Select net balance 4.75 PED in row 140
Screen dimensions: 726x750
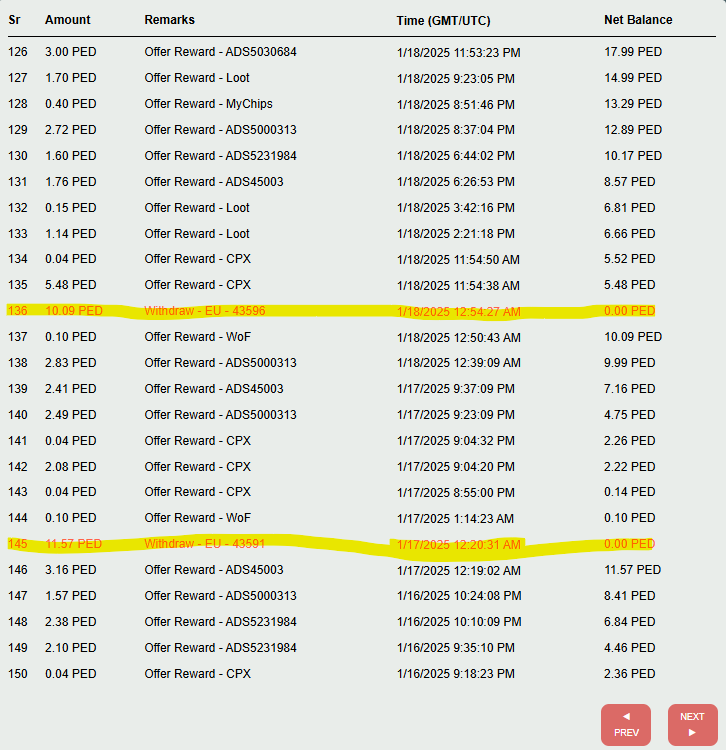[x=629, y=415]
